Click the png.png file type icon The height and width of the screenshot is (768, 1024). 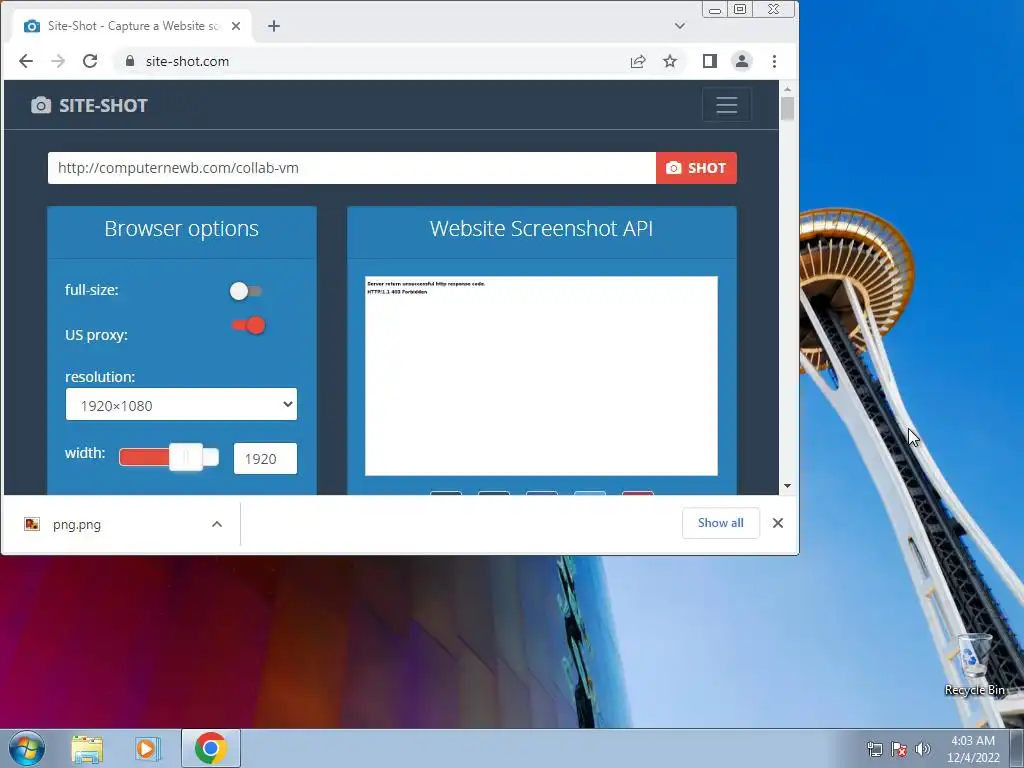[x=32, y=524]
